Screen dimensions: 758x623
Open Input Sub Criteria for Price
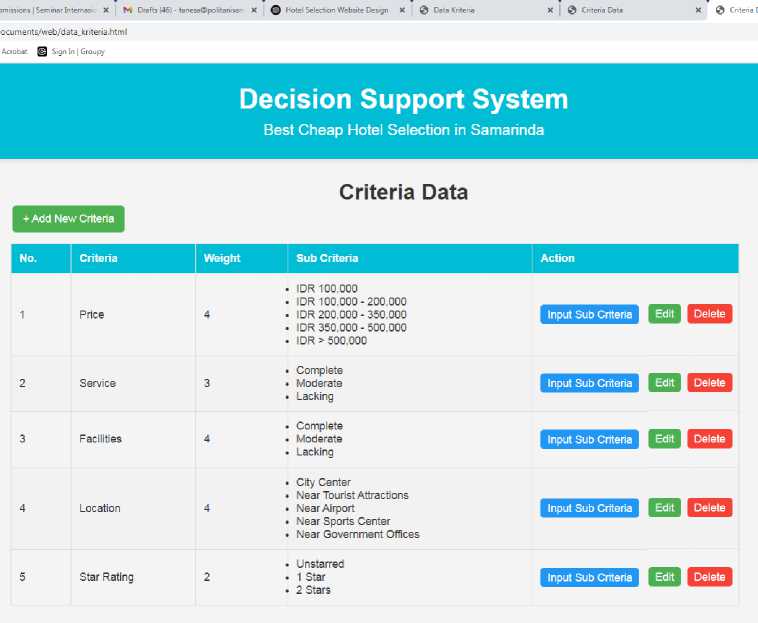(x=589, y=314)
